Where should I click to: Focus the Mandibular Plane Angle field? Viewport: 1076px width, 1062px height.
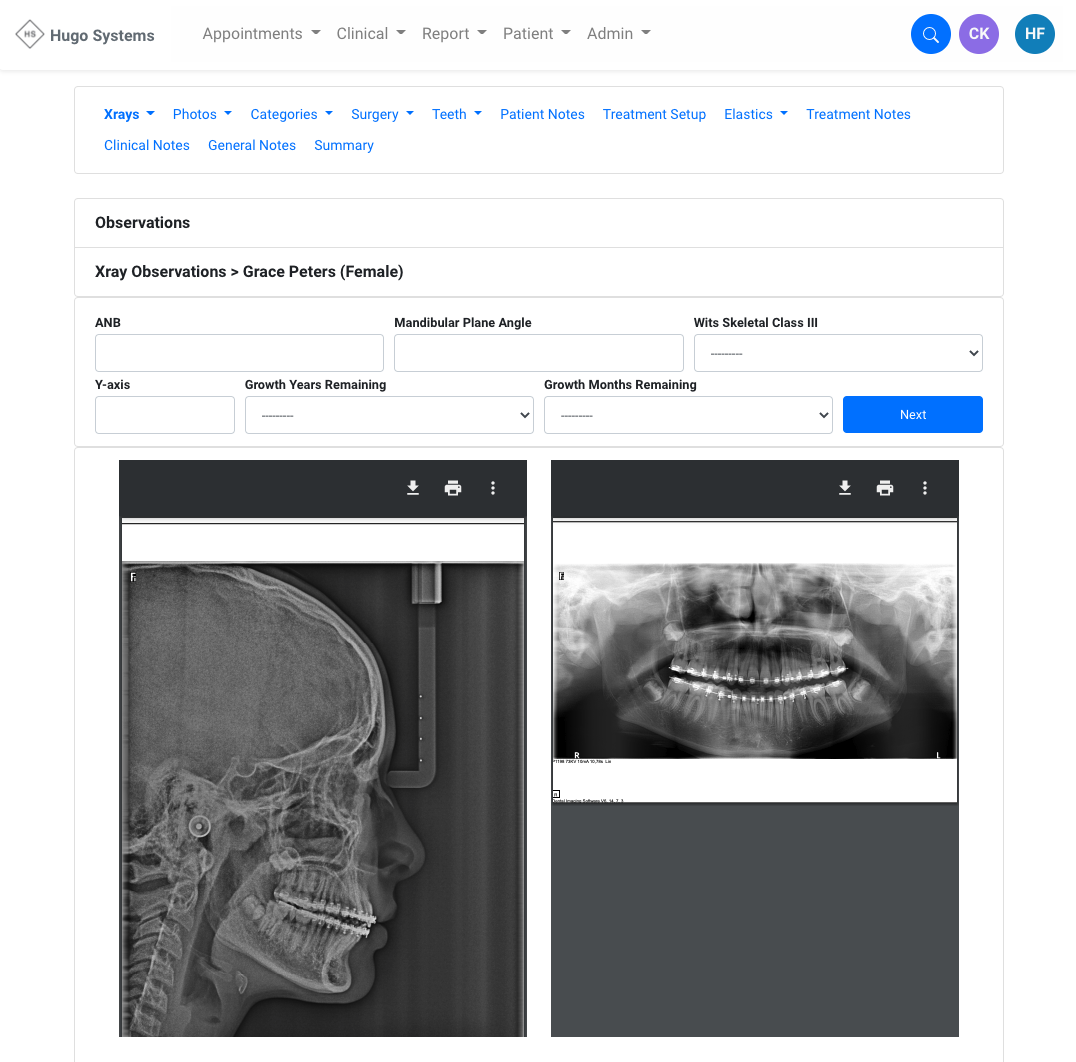coord(538,353)
